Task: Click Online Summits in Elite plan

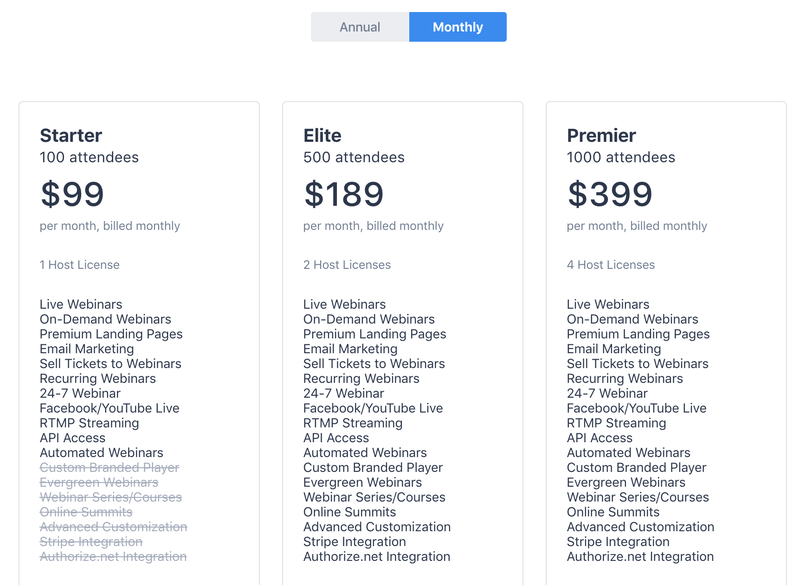Action: tap(349, 512)
